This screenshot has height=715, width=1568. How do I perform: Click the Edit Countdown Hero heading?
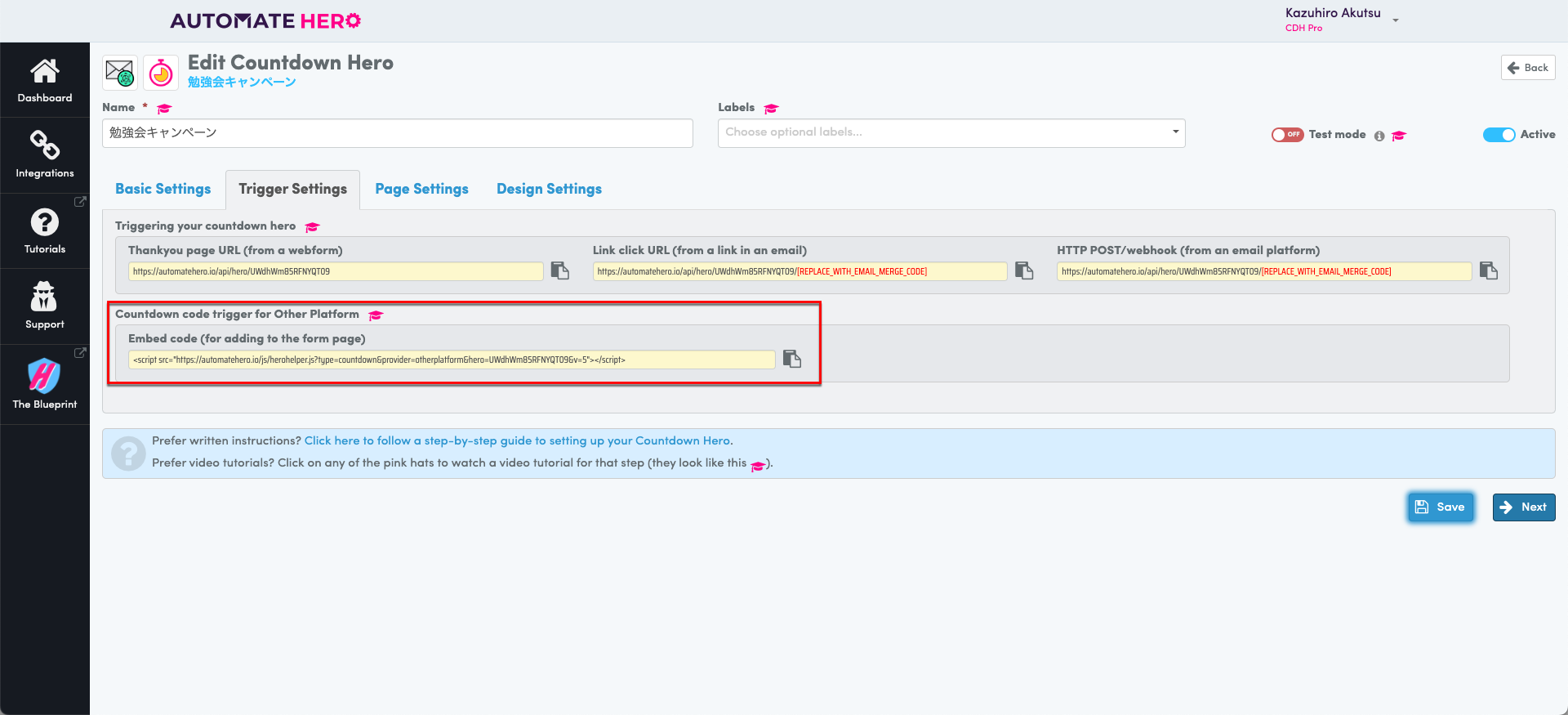coord(291,62)
